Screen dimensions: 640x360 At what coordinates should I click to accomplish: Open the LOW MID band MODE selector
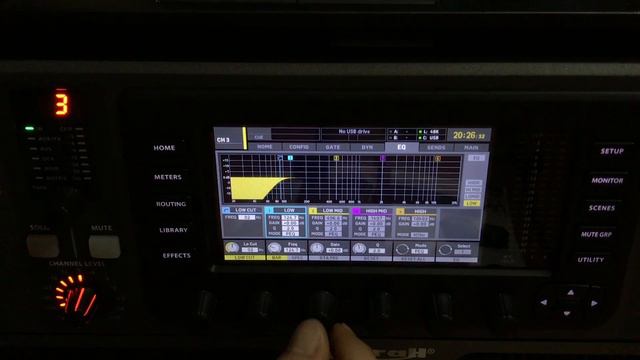coord(333,234)
